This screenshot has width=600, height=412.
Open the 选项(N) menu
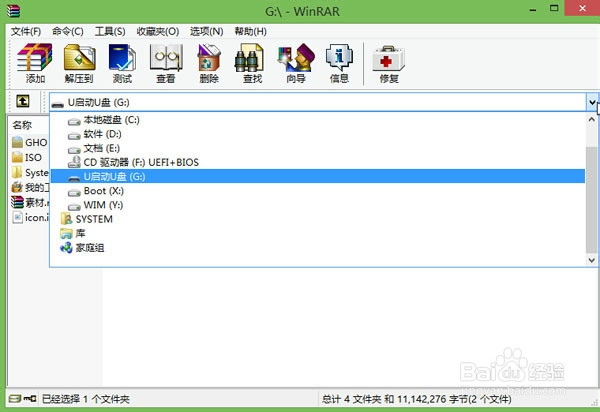click(x=207, y=31)
